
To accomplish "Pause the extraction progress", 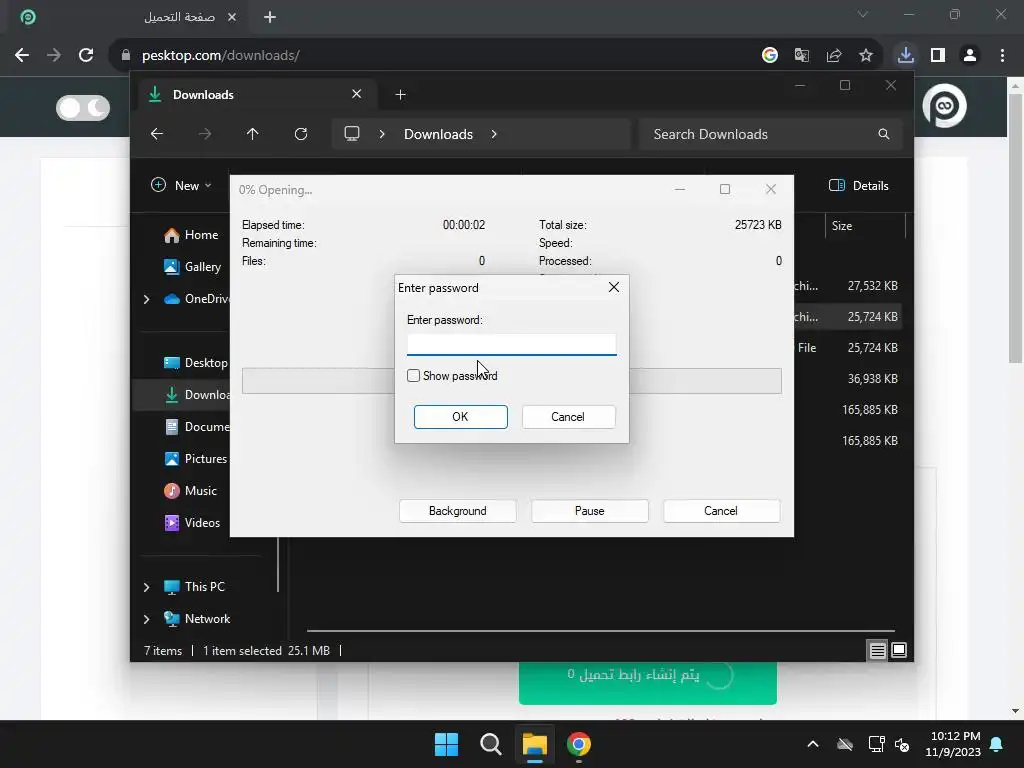I will click(589, 511).
